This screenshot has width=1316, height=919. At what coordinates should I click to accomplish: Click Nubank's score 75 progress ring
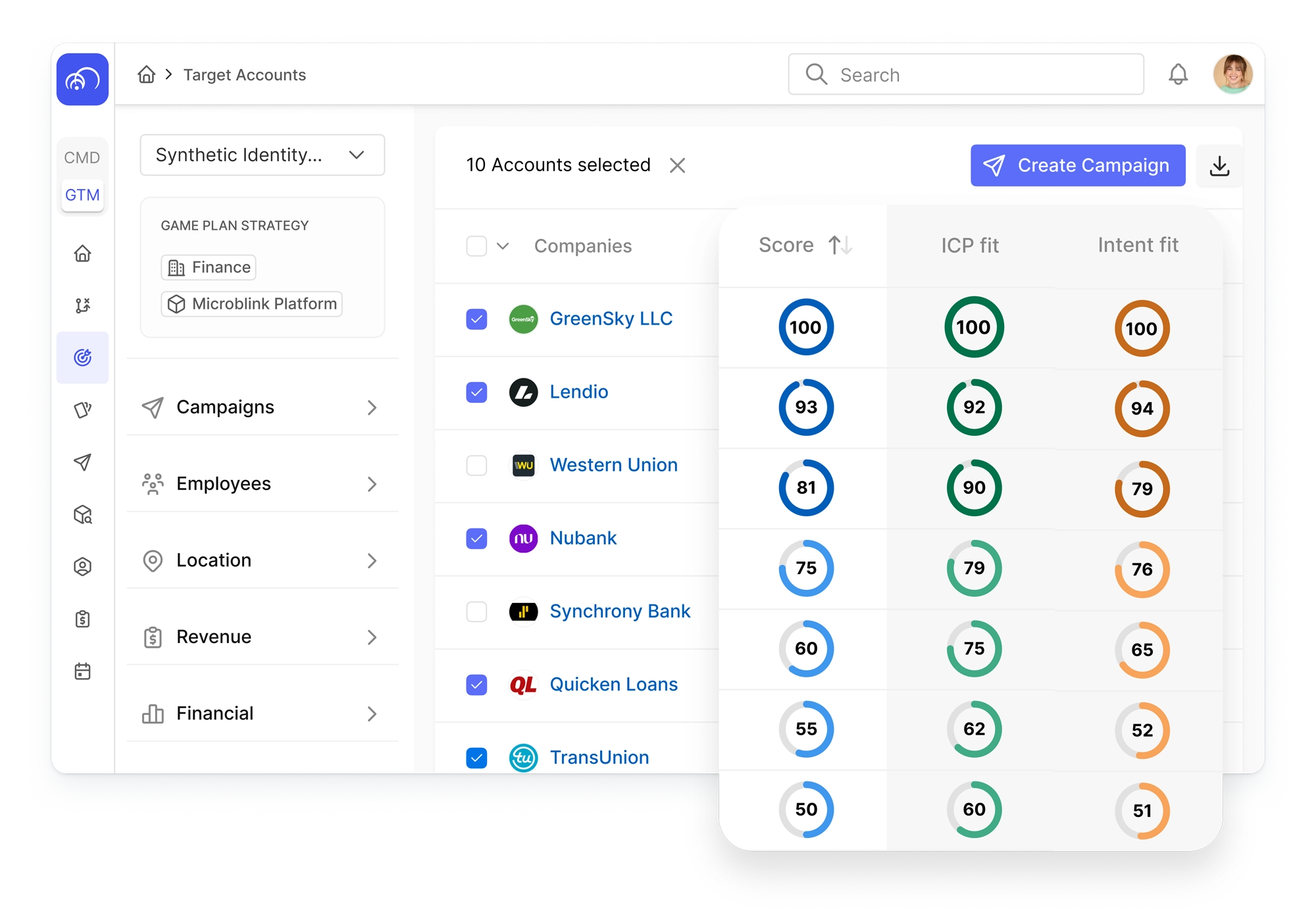(x=805, y=568)
